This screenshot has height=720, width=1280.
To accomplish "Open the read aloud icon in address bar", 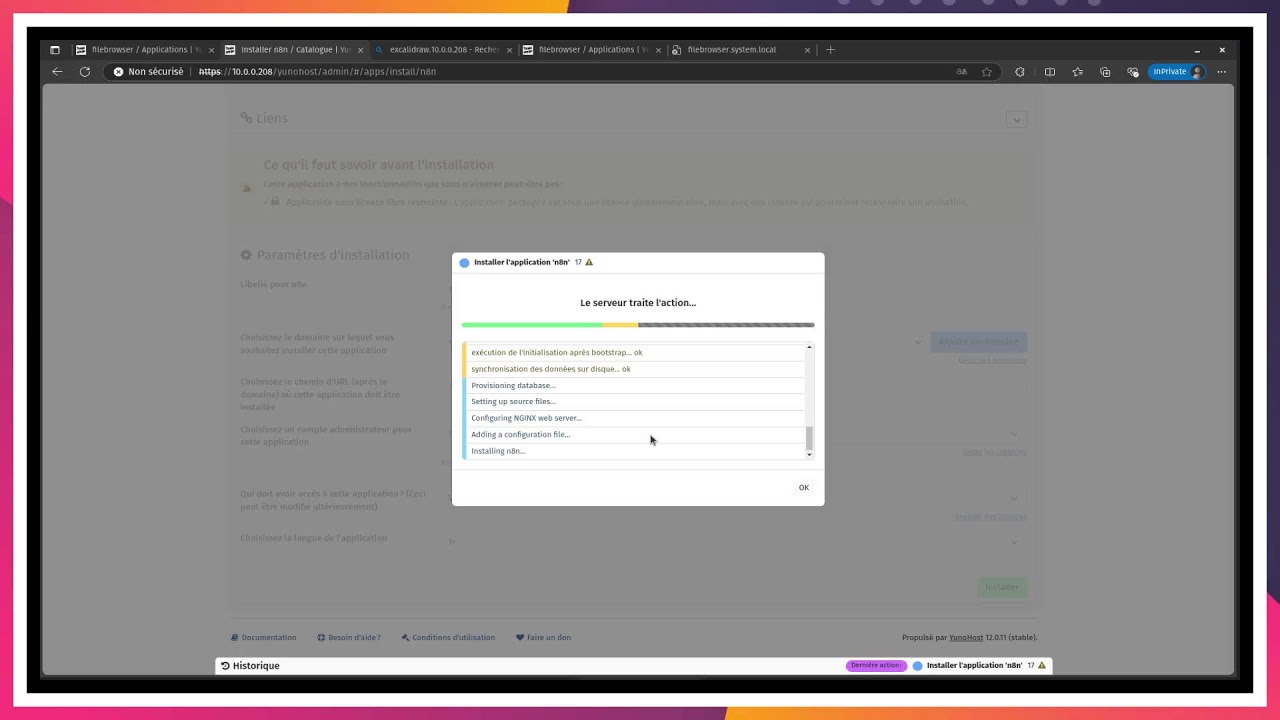I will point(962,72).
